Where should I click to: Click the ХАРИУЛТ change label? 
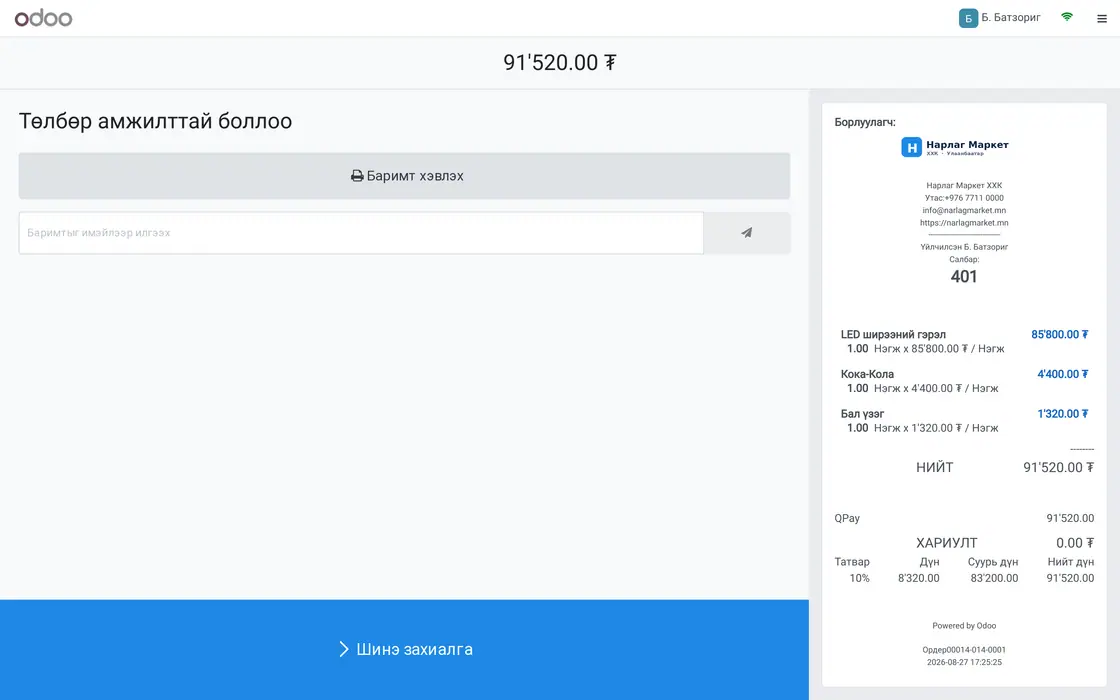click(946, 543)
